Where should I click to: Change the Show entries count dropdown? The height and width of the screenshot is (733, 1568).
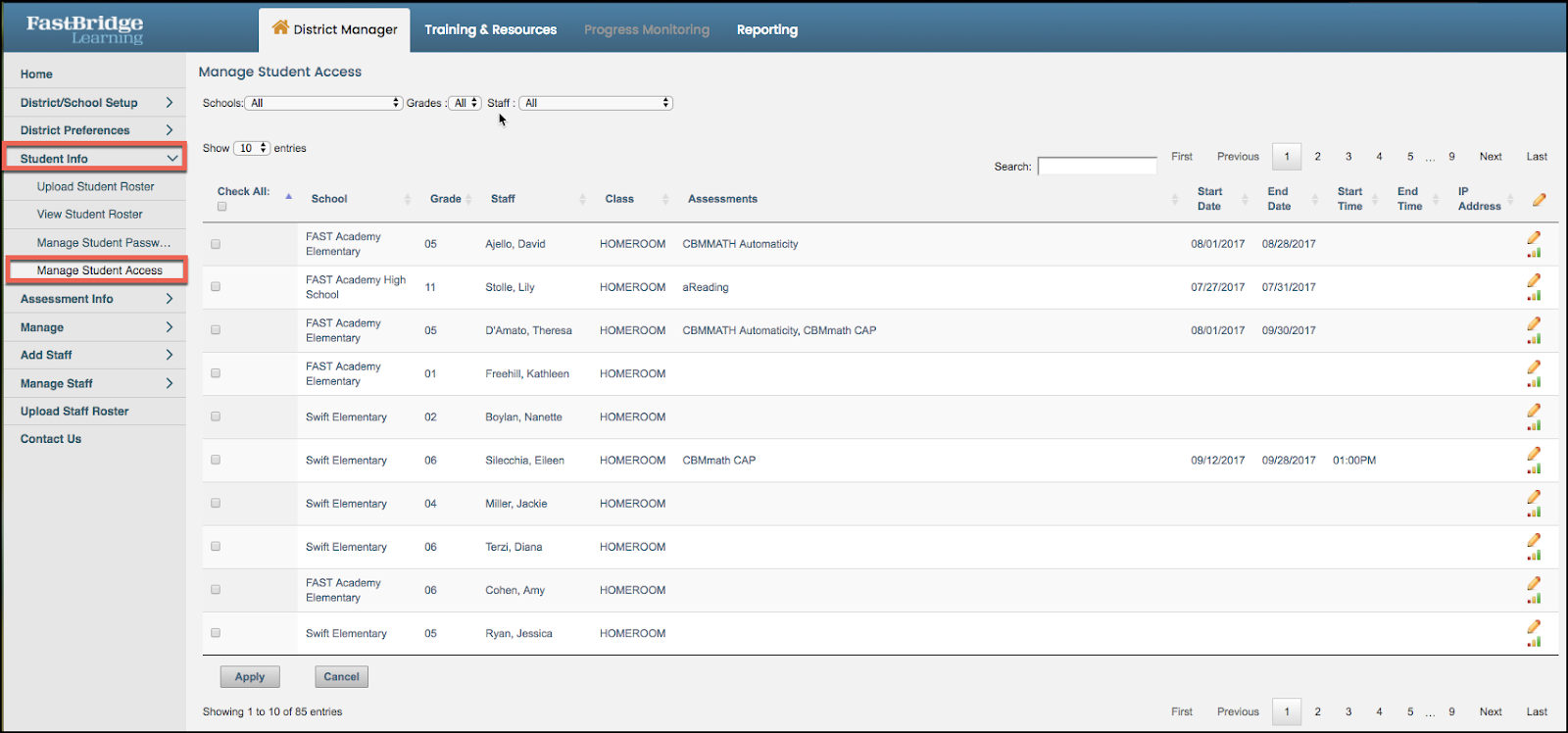click(x=251, y=148)
